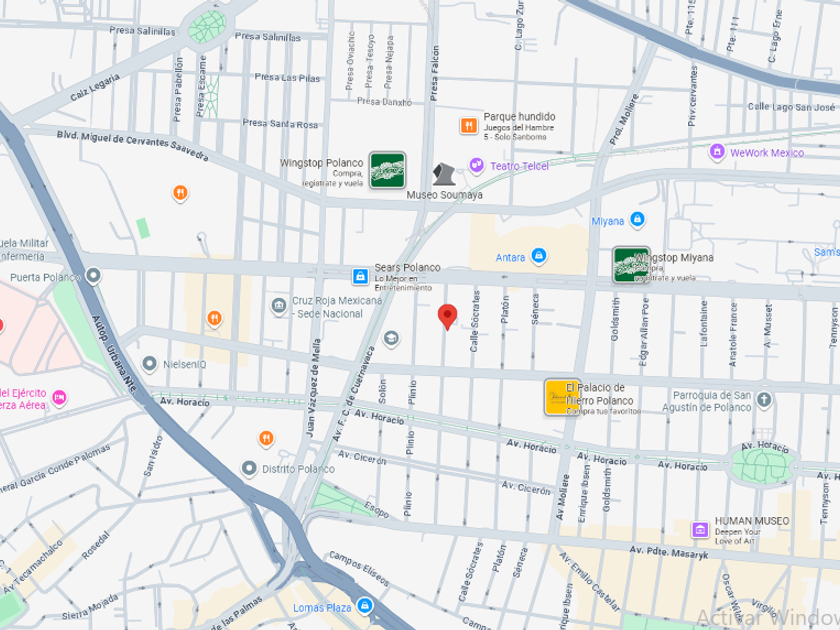This screenshot has width=840, height=630.
Task: Click restaurant icon above Distrito Polanco
Action: point(266,439)
